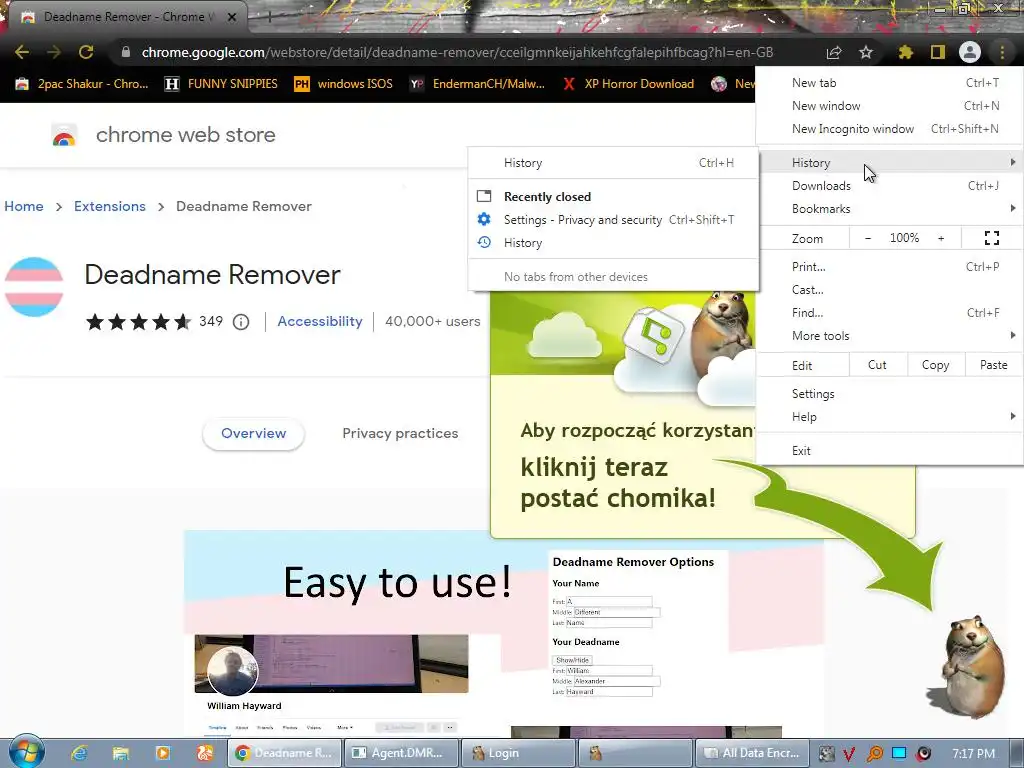Expand the History submenu entry in main menu
Image resolution: width=1024 pixels, height=768 pixels.
889,163
